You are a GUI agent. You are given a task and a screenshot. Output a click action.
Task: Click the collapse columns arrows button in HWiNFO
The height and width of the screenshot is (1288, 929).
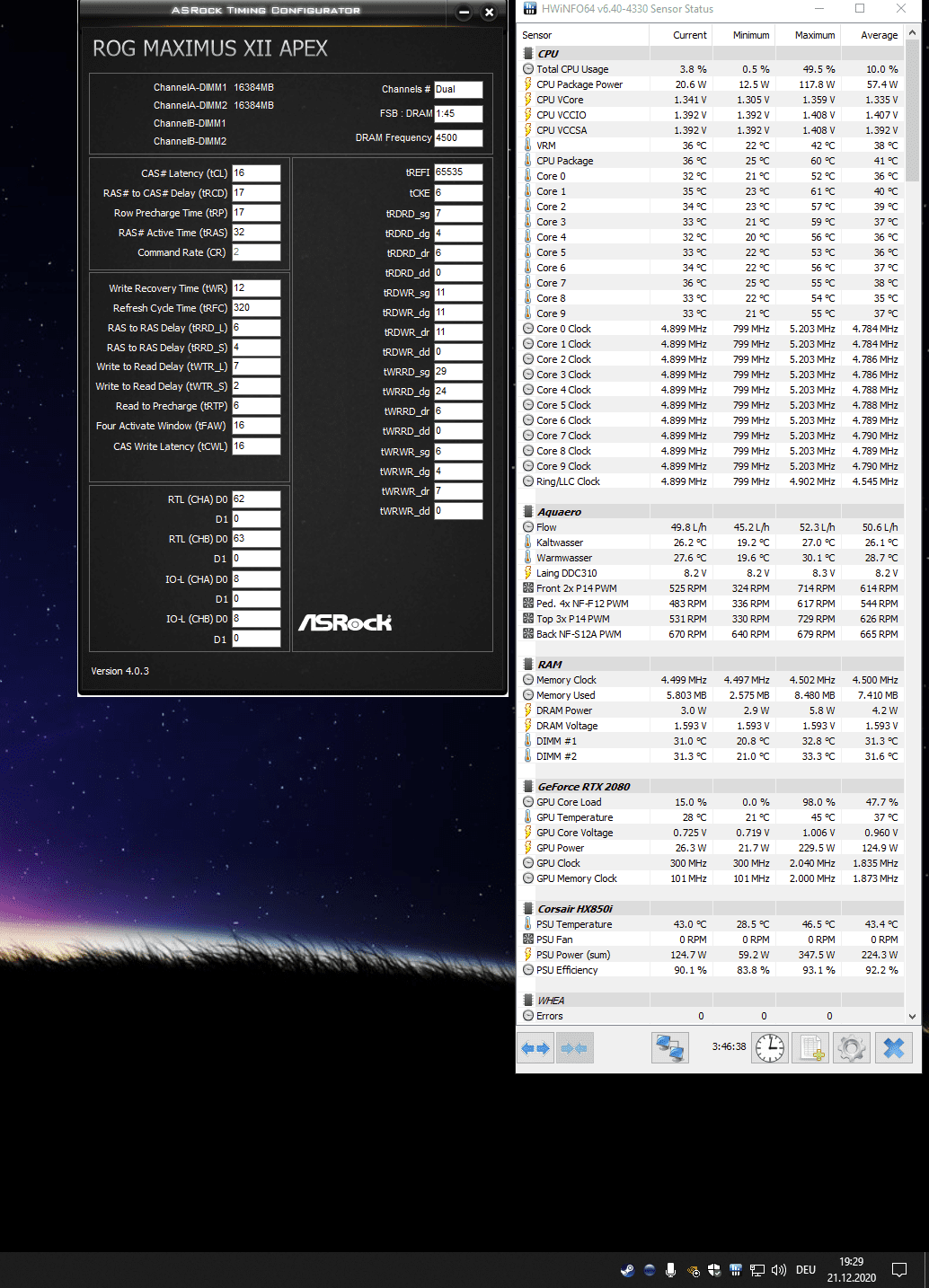coord(574,1047)
